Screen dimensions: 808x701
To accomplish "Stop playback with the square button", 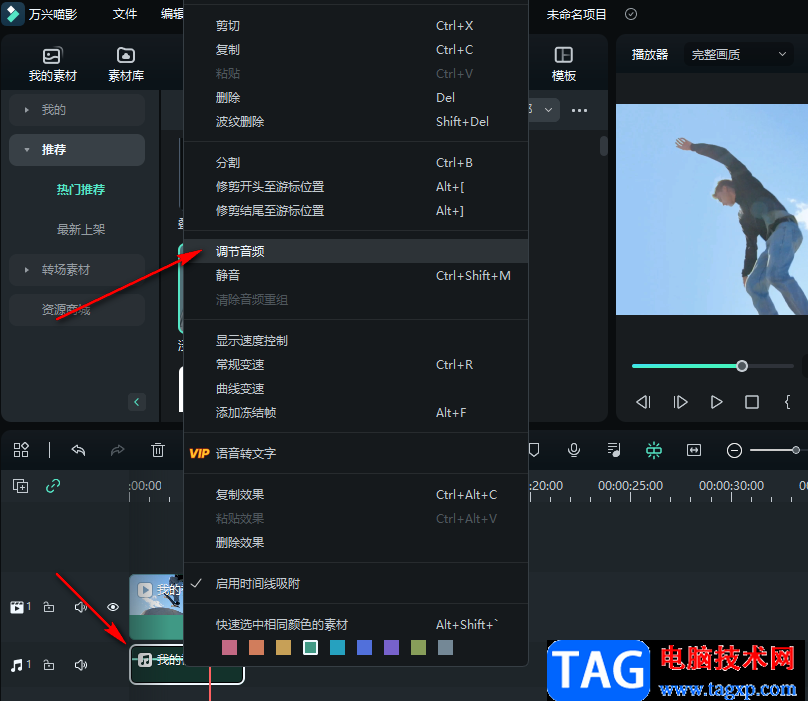I will pos(752,402).
